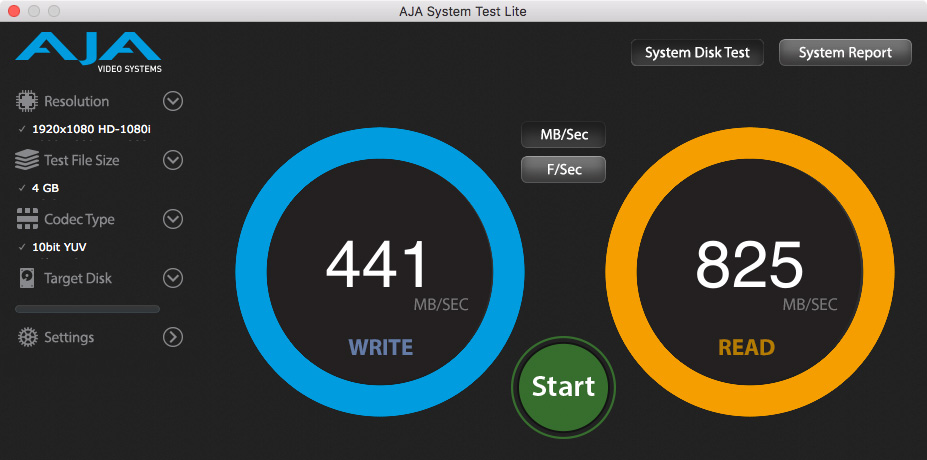Expand the Target Disk dropdown arrow
Viewport: 927px width, 460px height.
pyautogui.click(x=173, y=278)
